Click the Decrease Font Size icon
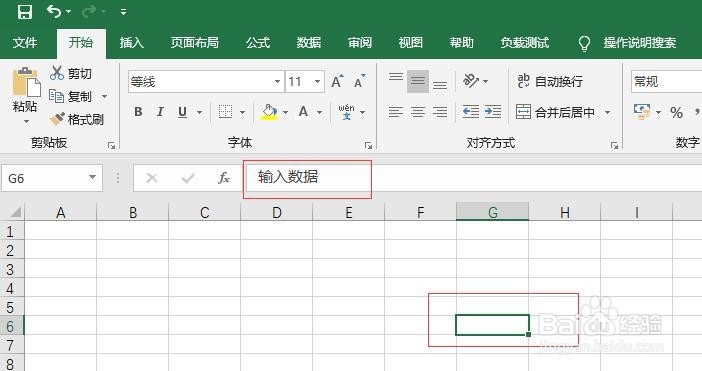 360,81
